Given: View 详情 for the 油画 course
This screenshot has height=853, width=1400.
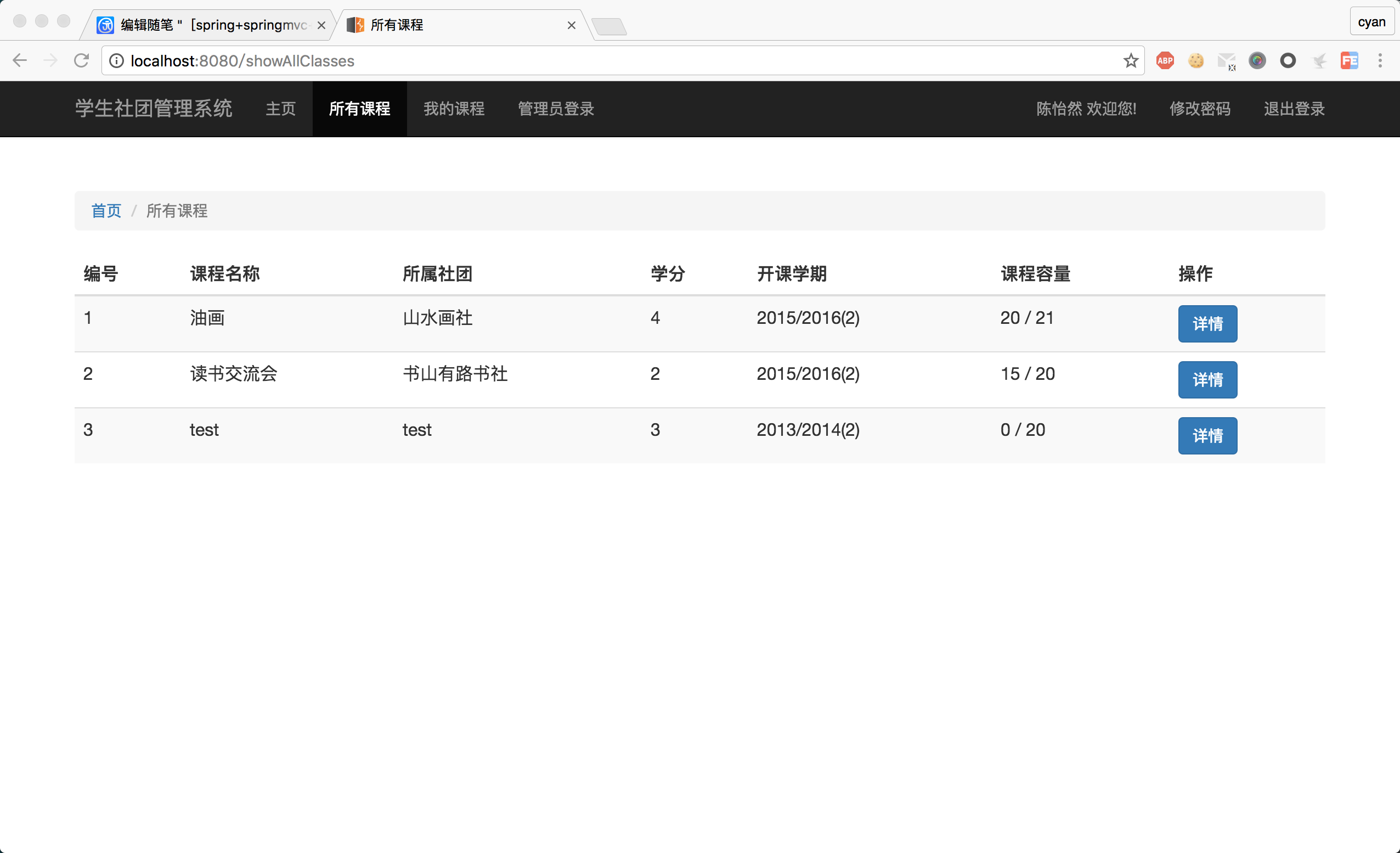Looking at the screenshot, I should (x=1207, y=323).
